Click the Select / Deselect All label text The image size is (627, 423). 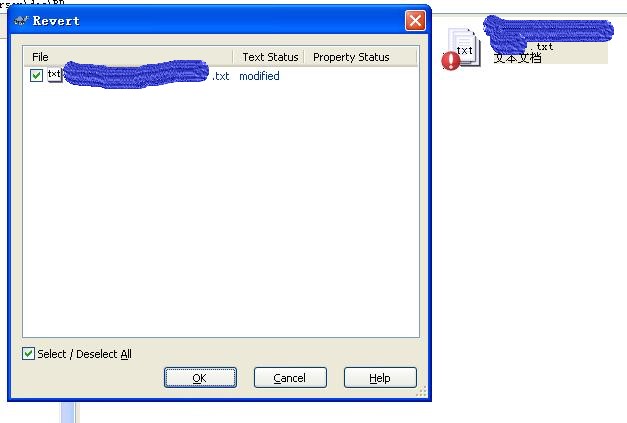pos(84,354)
